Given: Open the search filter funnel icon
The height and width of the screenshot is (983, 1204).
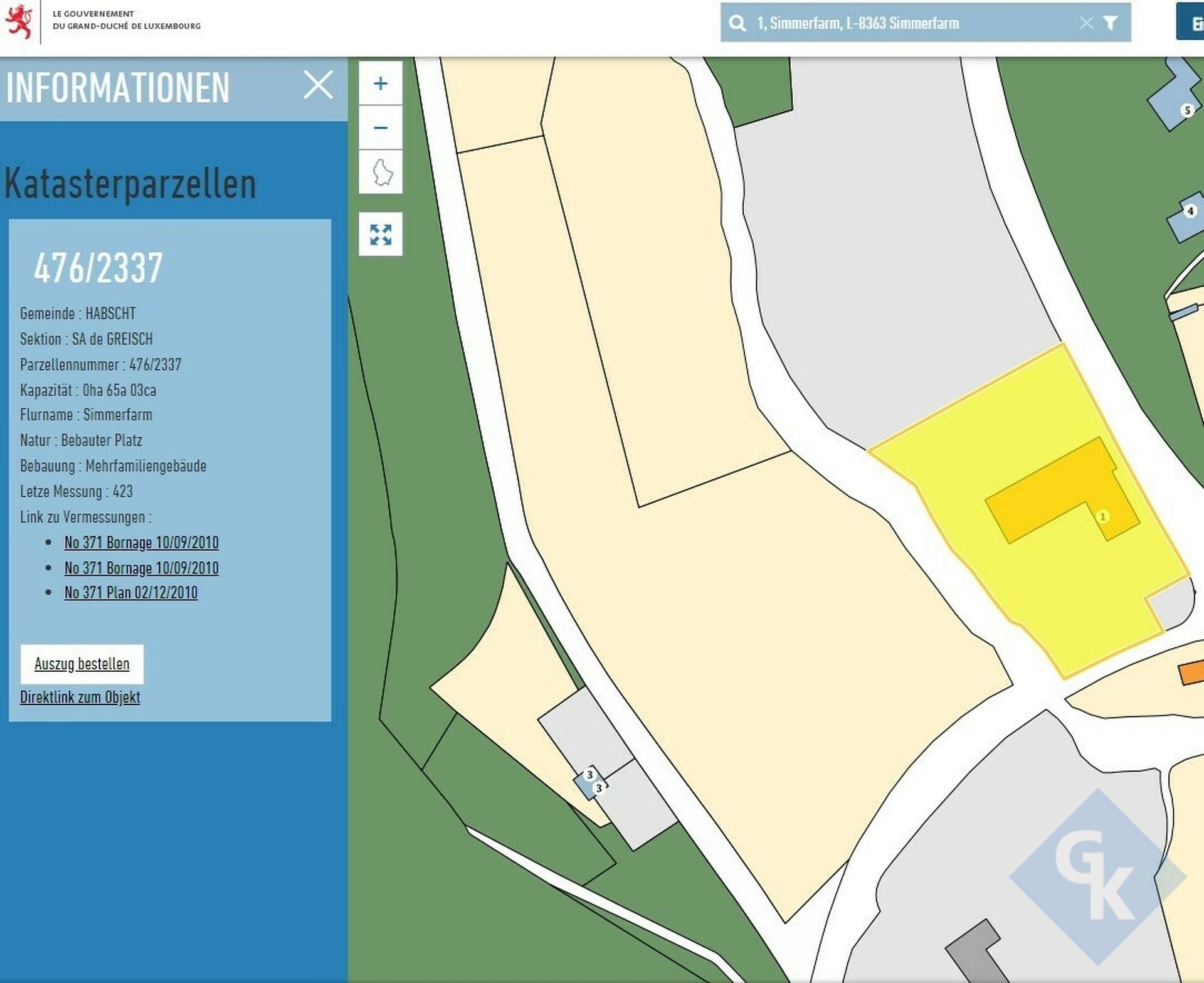Looking at the screenshot, I should [1110, 23].
